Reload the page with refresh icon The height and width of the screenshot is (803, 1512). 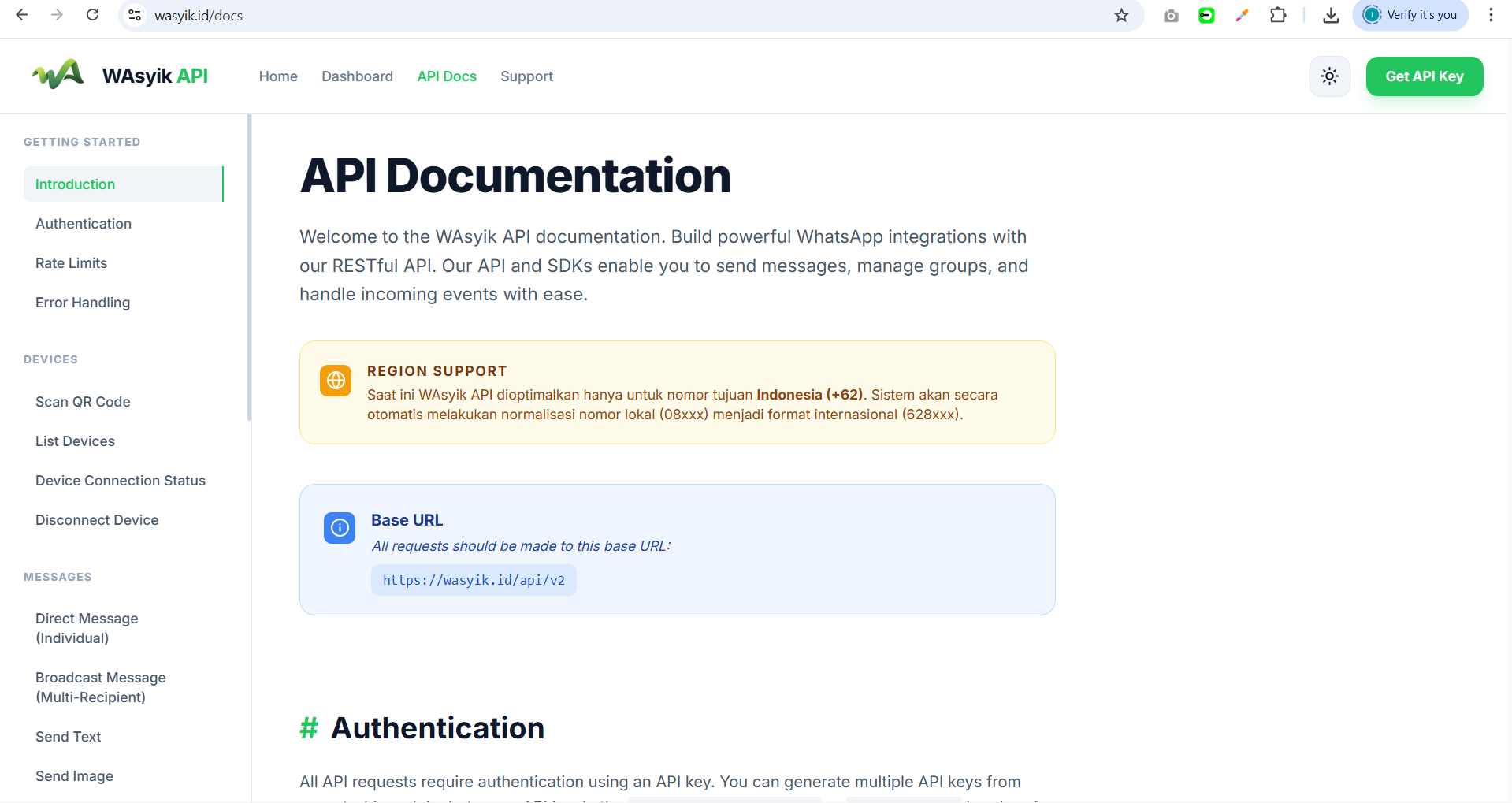click(92, 15)
